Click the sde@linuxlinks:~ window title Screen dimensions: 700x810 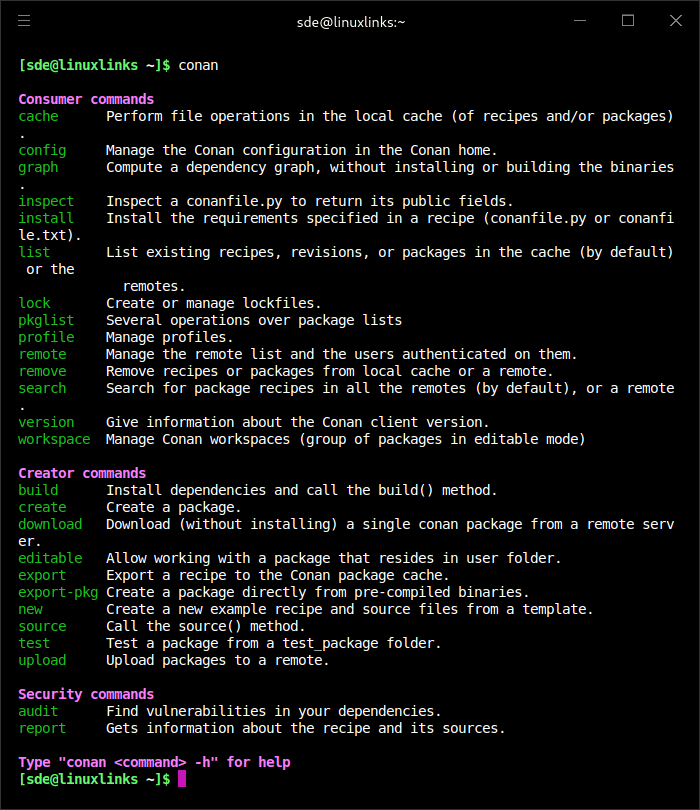pyautogui.click(x=350, y=21)
